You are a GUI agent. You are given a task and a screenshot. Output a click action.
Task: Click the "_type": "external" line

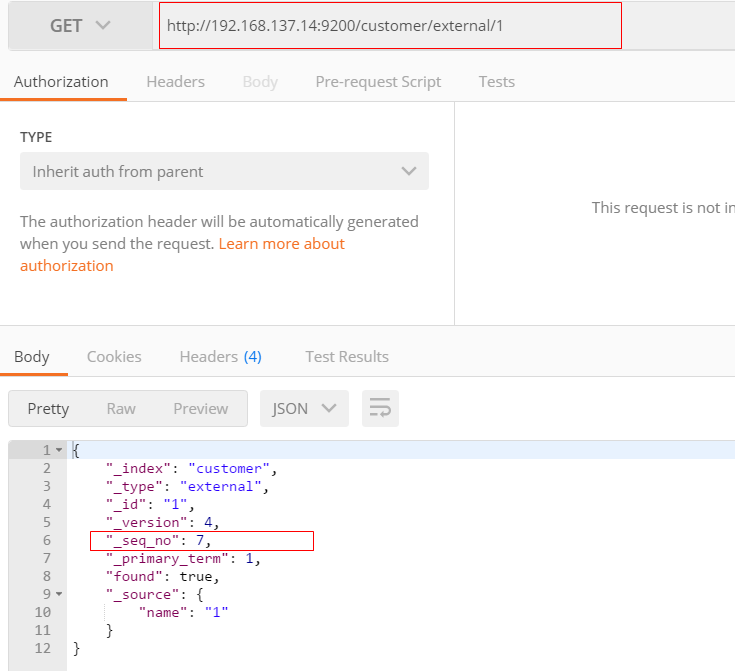(x=188, y=487)
